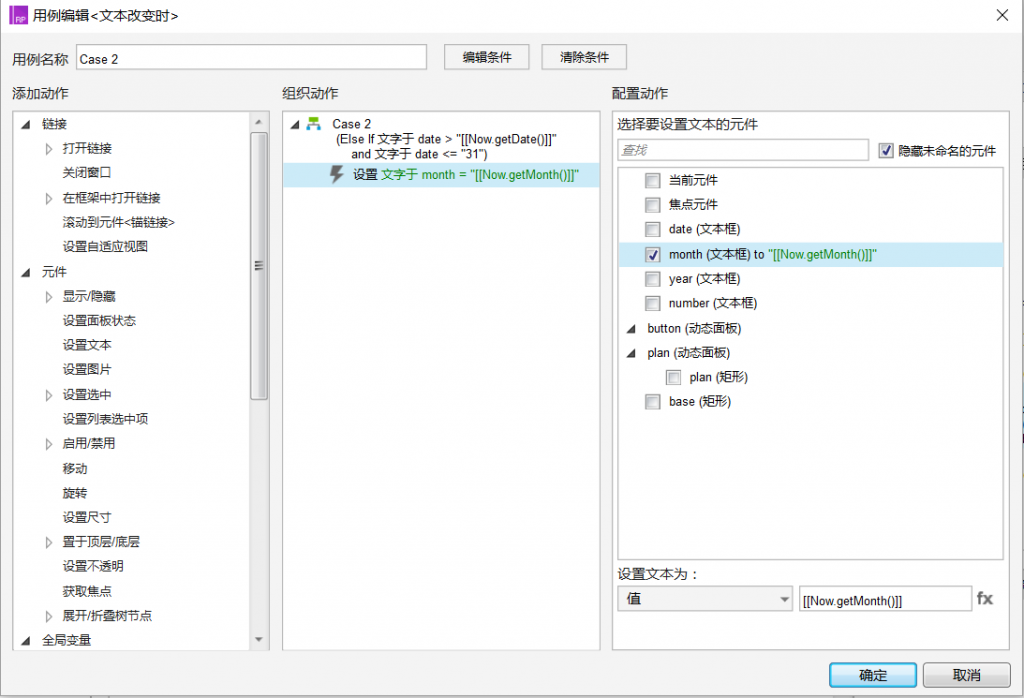Click the 查找 search field
This screenshot has width=1024, height=698.
click(743, 150)
